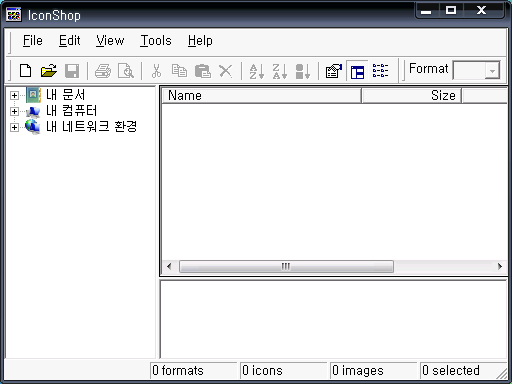Click the Size column header
This screenshot has width=512, height=384.
412,96
